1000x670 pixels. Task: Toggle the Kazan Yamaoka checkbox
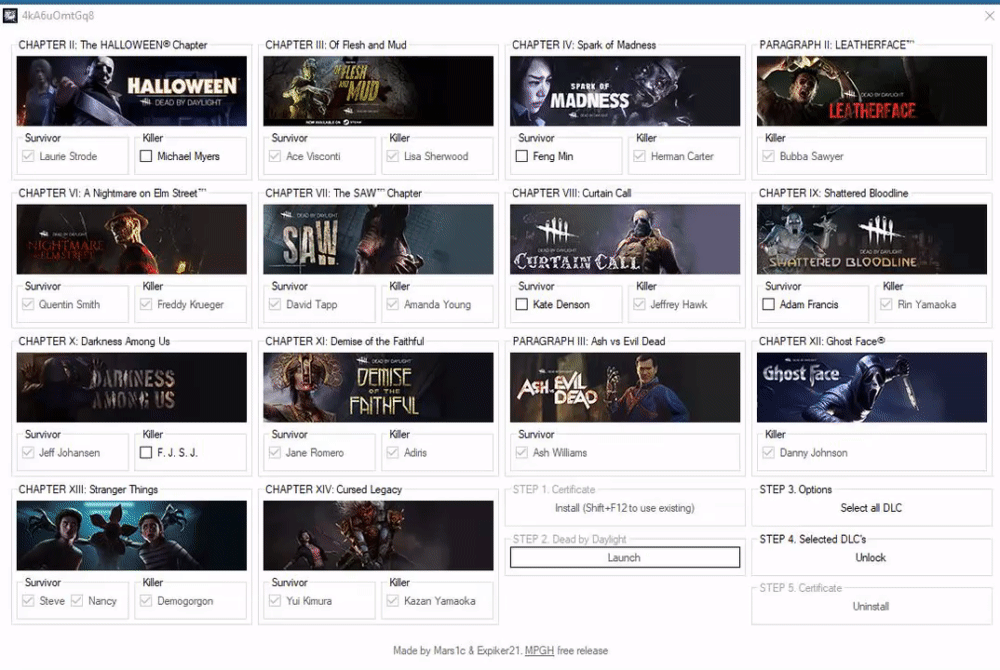coord(393,601)
